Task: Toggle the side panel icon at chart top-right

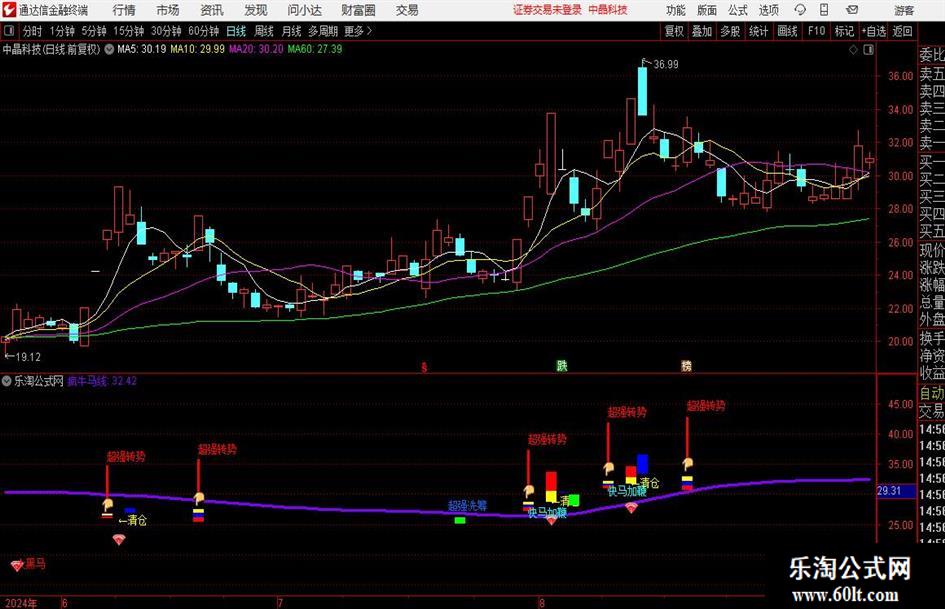Action: click(x=868, y=50)
